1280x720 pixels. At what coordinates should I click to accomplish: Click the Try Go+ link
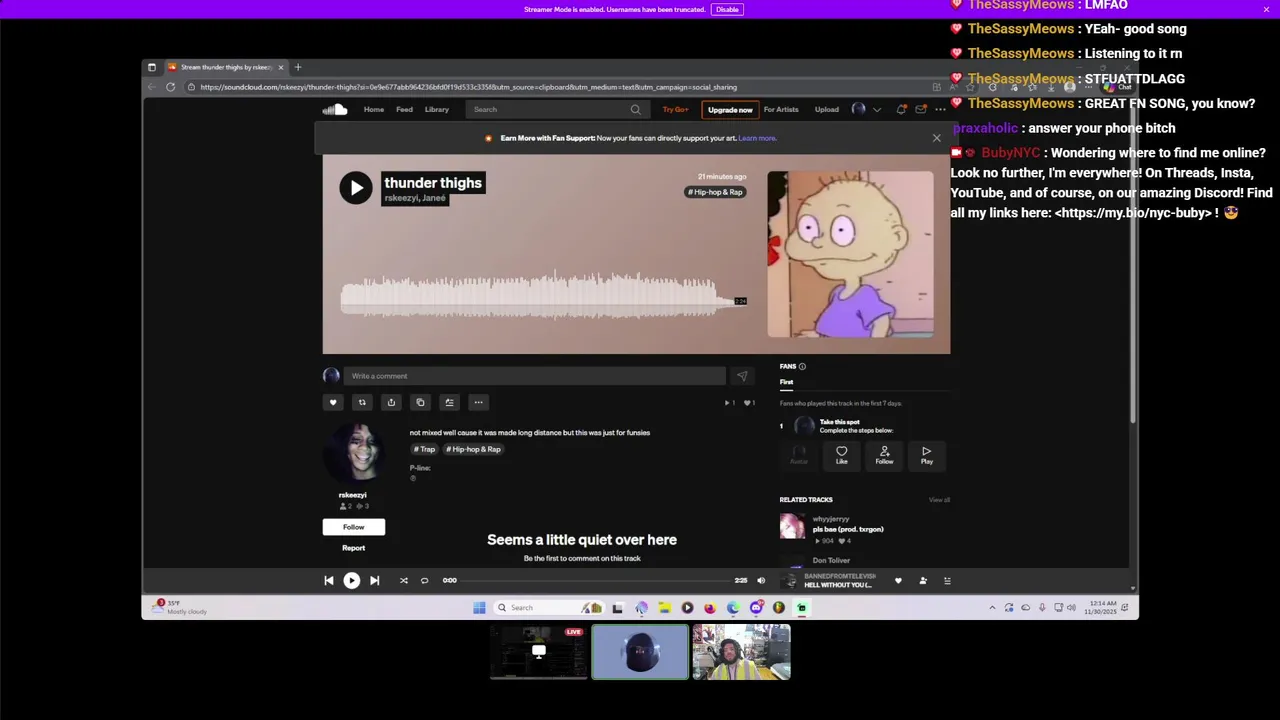[x=675, y=109]
